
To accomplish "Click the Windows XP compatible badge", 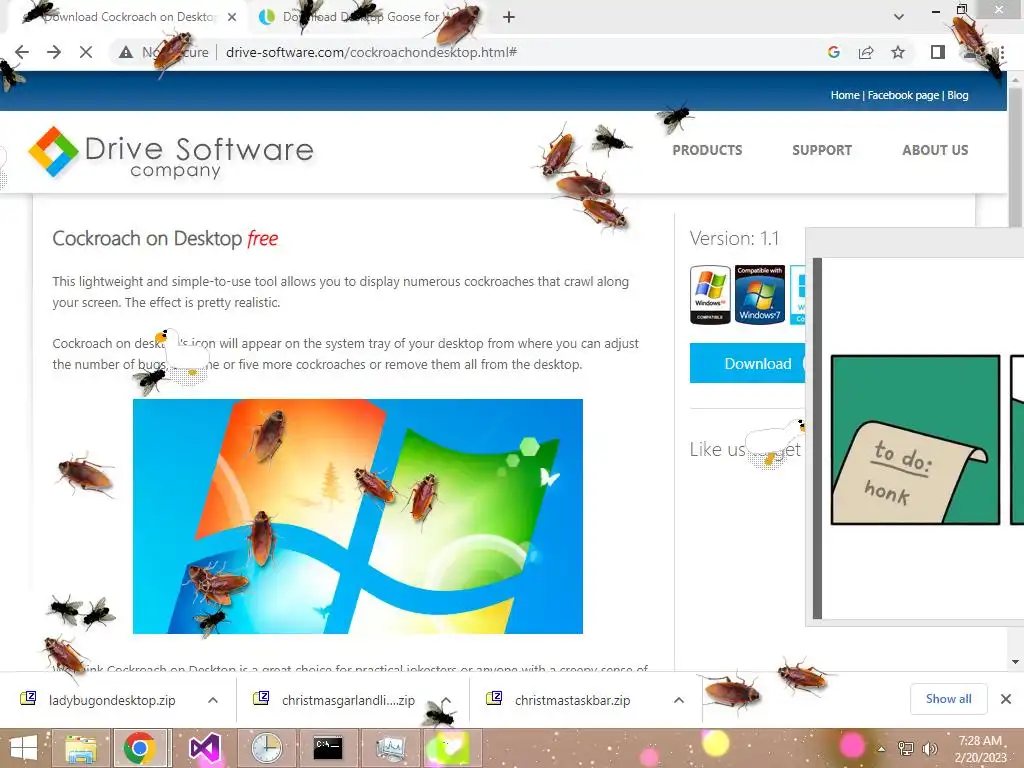I will pyautogui.click(x=710, y=295).
